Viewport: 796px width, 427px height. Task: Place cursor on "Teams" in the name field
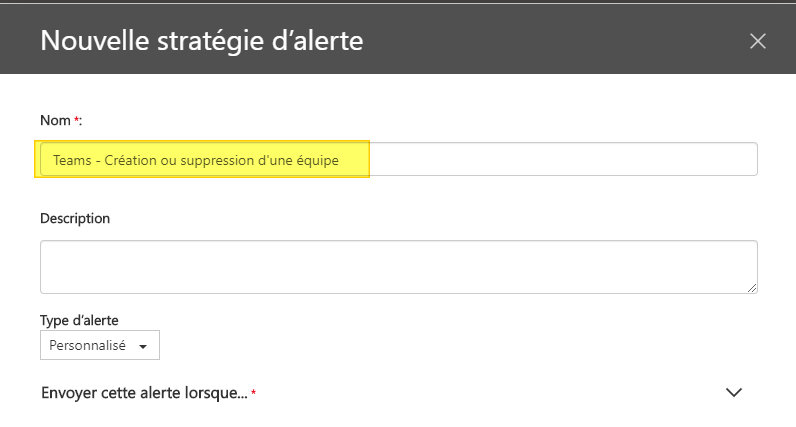click(x=72, y=160)
